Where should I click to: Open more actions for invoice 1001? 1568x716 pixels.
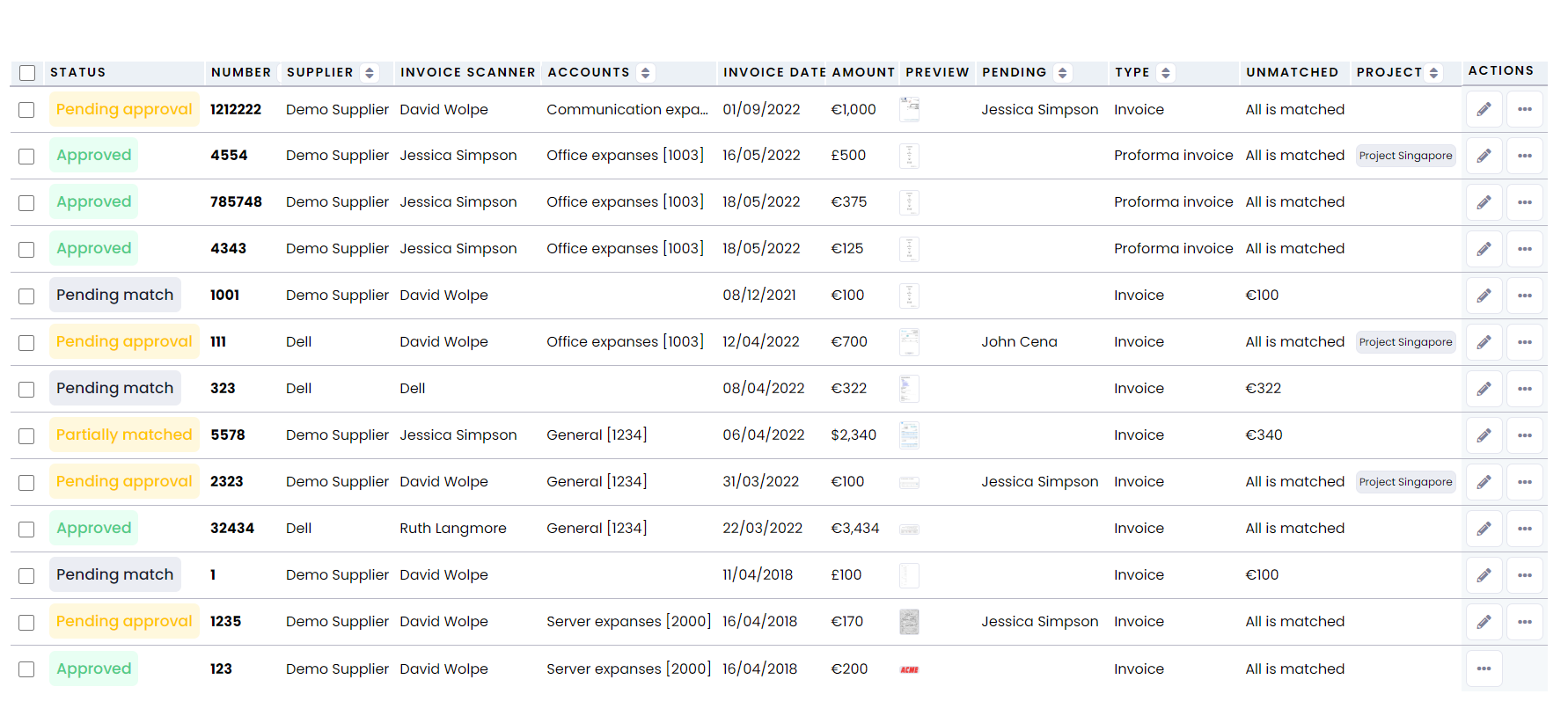pyautogui.click(x=1525, y=296)
